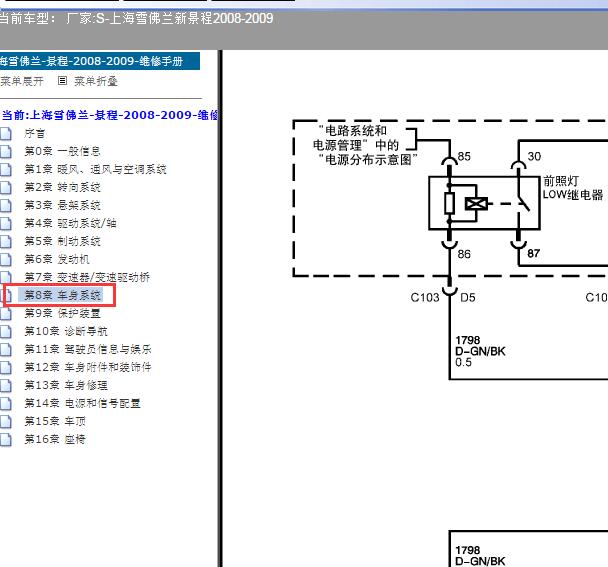Open 第7章 变速器/变速驱动桥
608x567 pixels.
(x=87, y=277)
